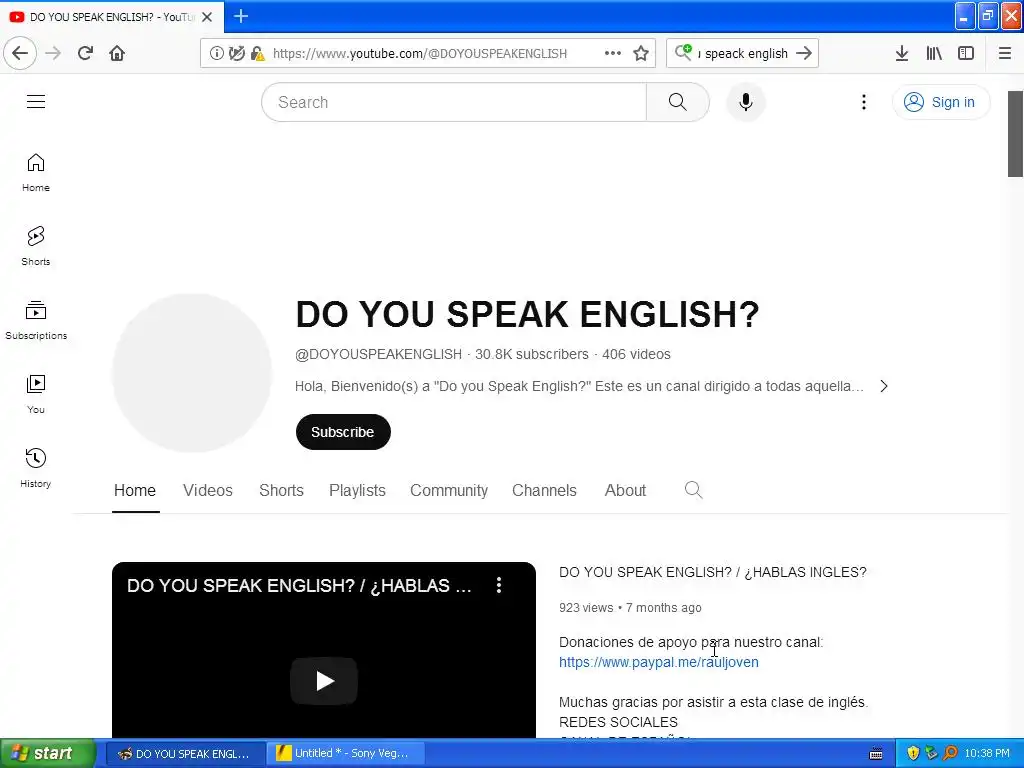
Task: Click the tracking protection shield icon
Action: tap(236, 53)
